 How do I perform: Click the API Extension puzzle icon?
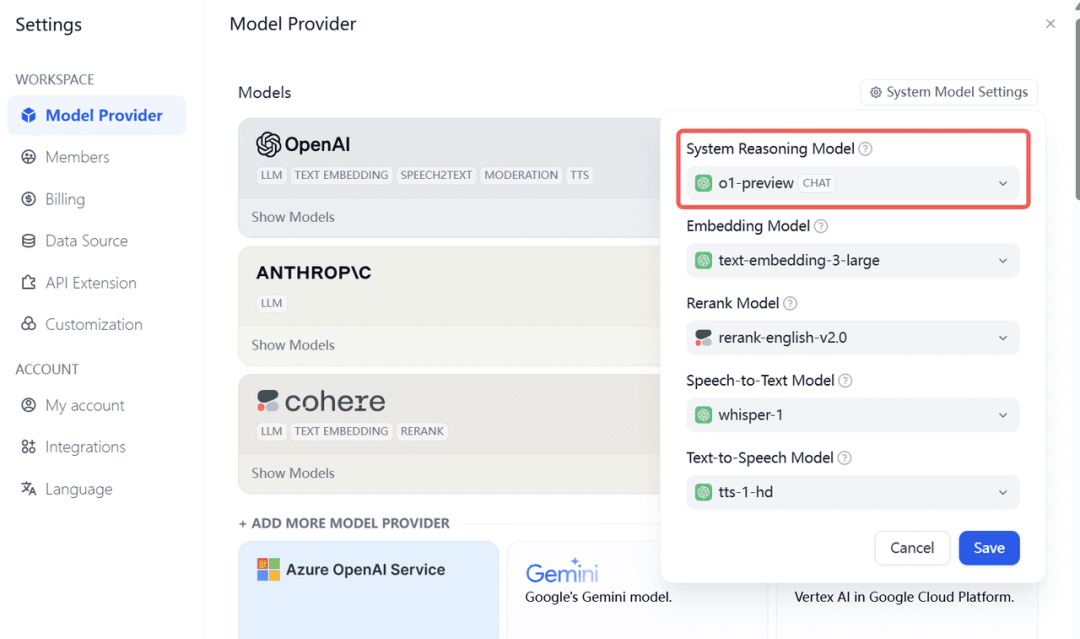(28, 282)
